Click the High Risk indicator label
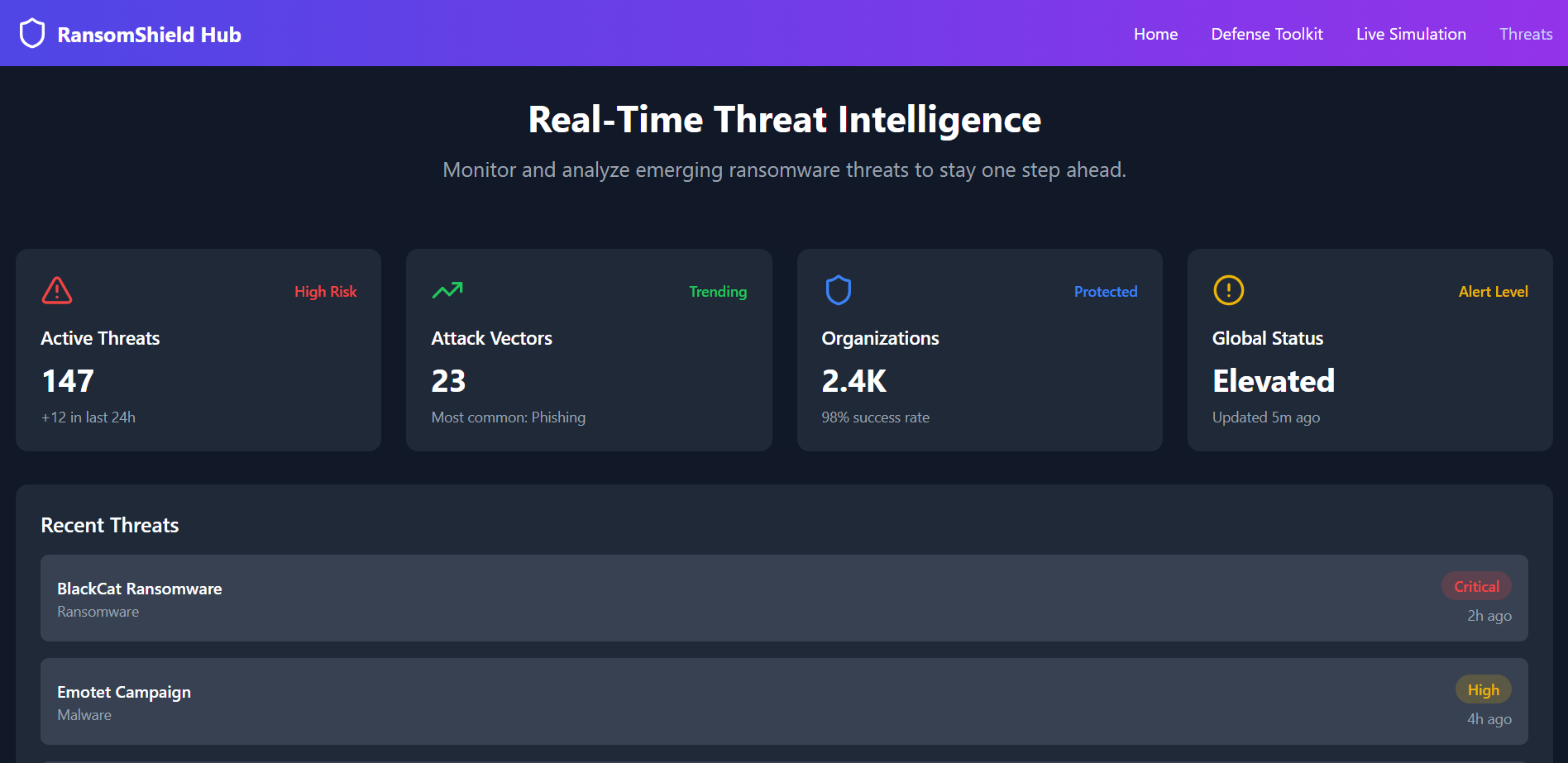1568x763 pixels. [x=326, y=291]
